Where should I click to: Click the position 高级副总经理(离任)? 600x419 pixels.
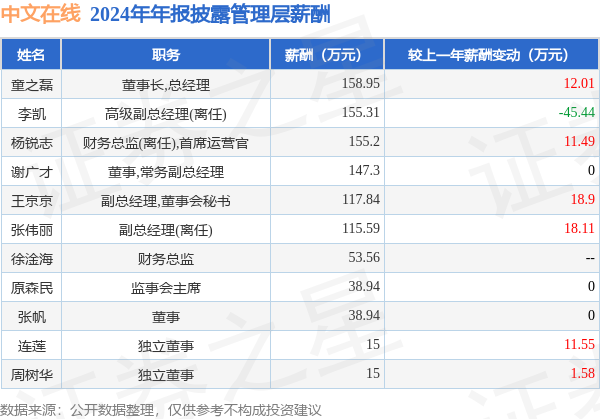tap(166, 114)
